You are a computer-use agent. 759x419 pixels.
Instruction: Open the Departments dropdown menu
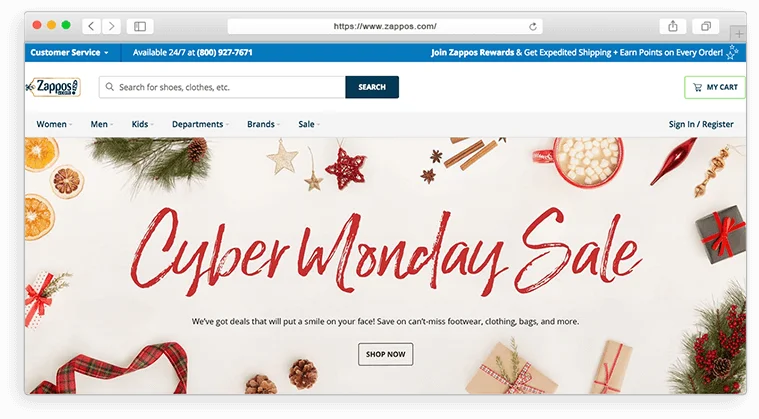click(200, 124)
